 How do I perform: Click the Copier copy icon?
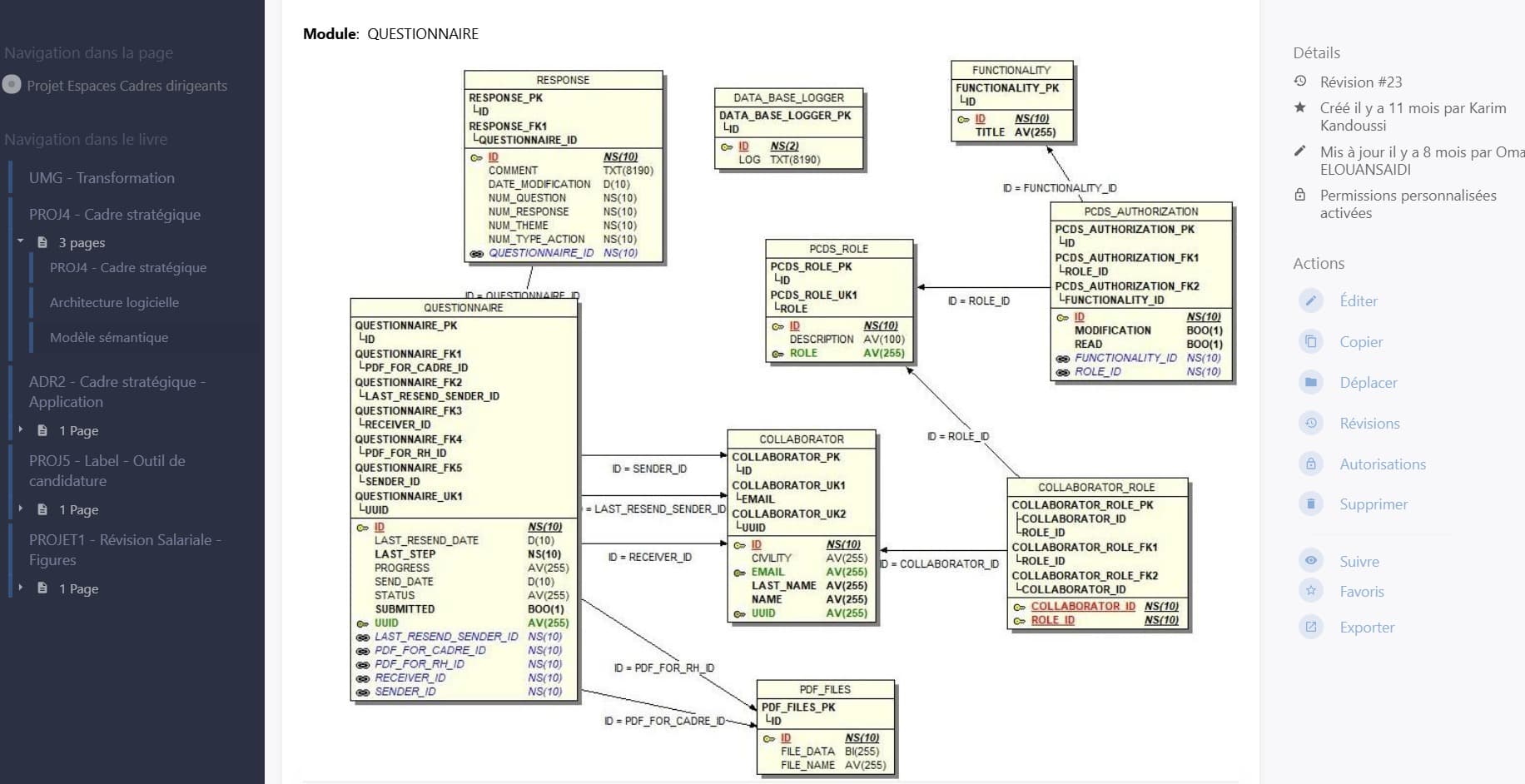(1310, 342)
